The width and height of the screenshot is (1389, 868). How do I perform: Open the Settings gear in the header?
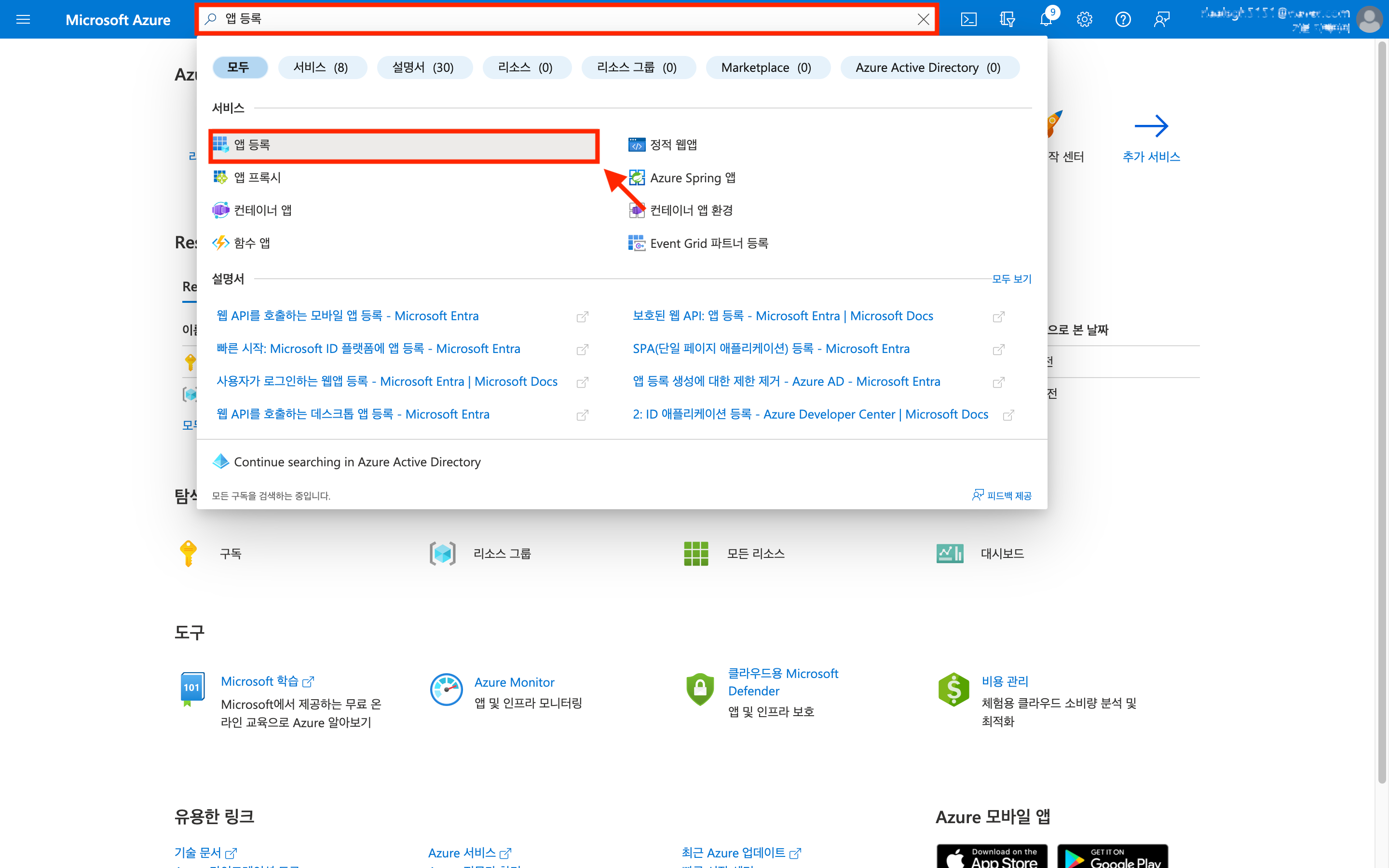coord(1084,19)
